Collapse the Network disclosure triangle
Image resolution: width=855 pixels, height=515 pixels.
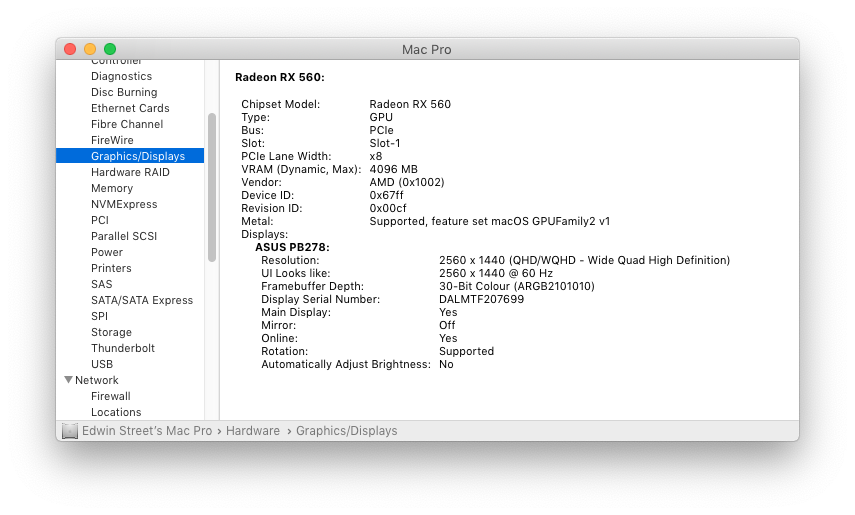(x=68, y=380)
